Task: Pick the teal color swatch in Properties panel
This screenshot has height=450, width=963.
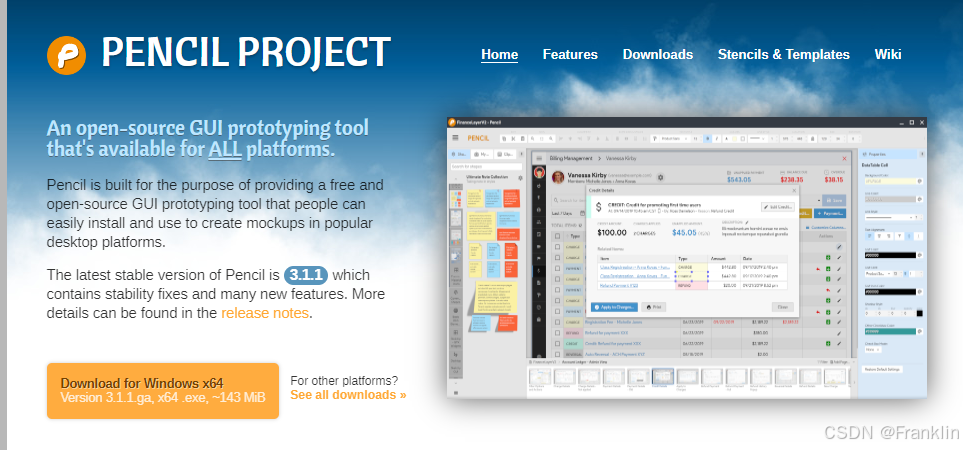Action: tap(889, 331)
